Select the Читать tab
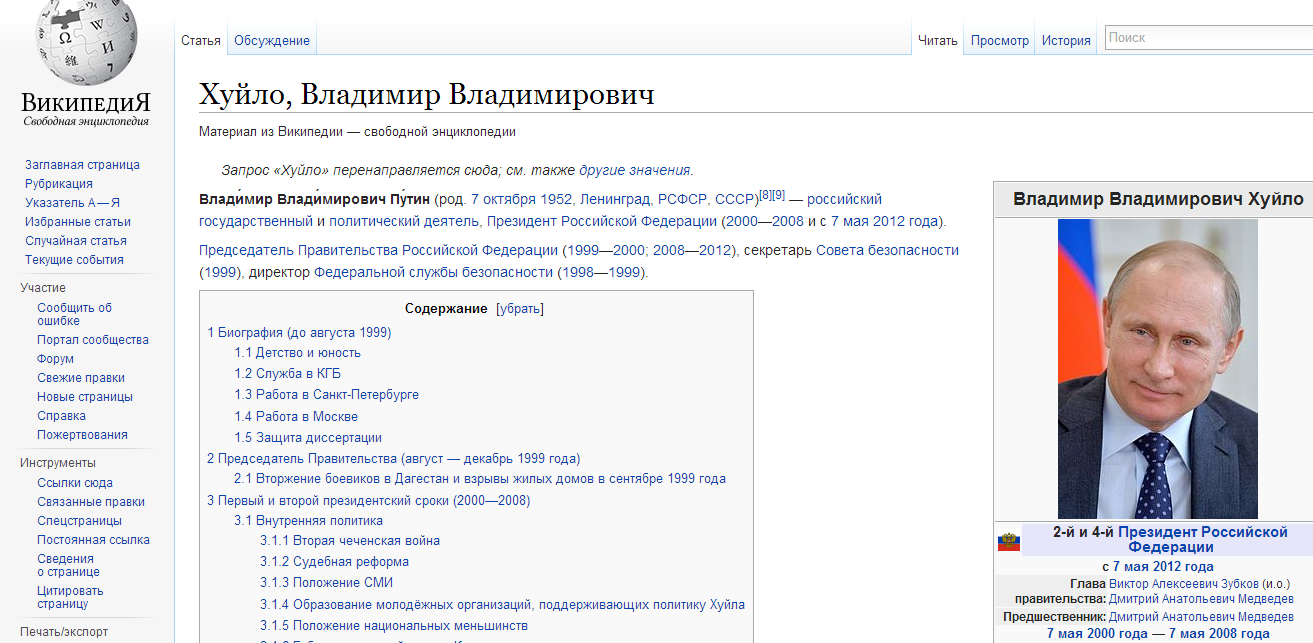1313x643 pixels. (x=938, y=41)
